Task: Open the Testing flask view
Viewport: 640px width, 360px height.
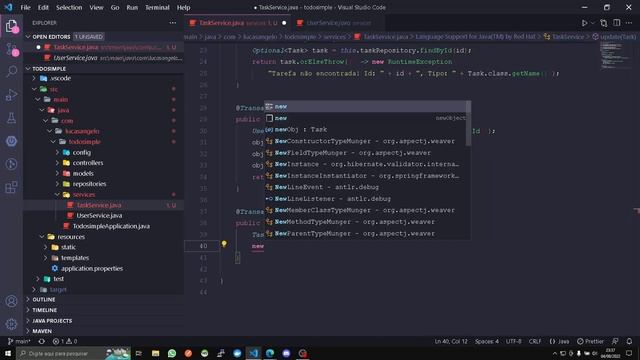Action: pos(11,118)
